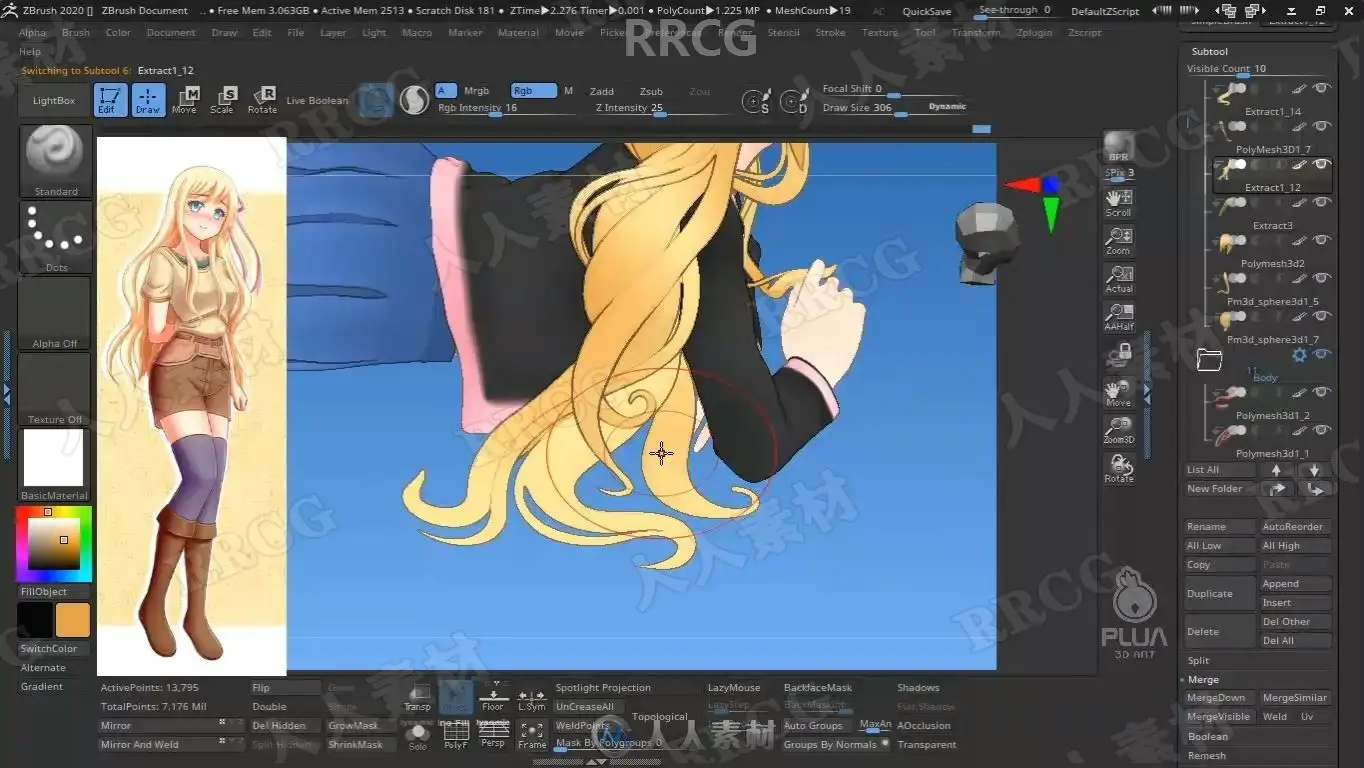Screen dimensions: 1364x768
Task: Select the Draw mode button
Action: point(148,100)
